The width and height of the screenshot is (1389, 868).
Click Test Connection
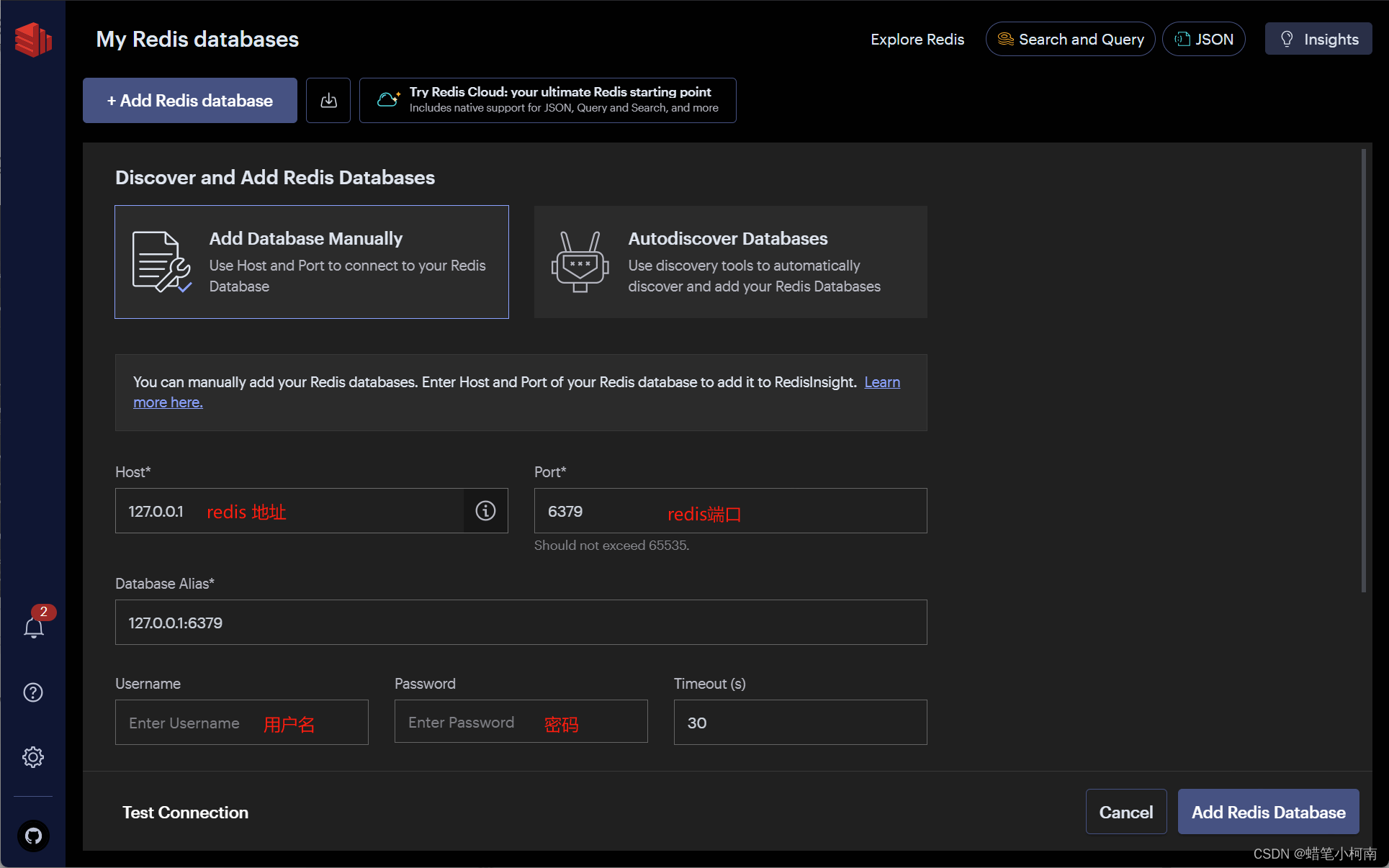click(x=185, y=813)
